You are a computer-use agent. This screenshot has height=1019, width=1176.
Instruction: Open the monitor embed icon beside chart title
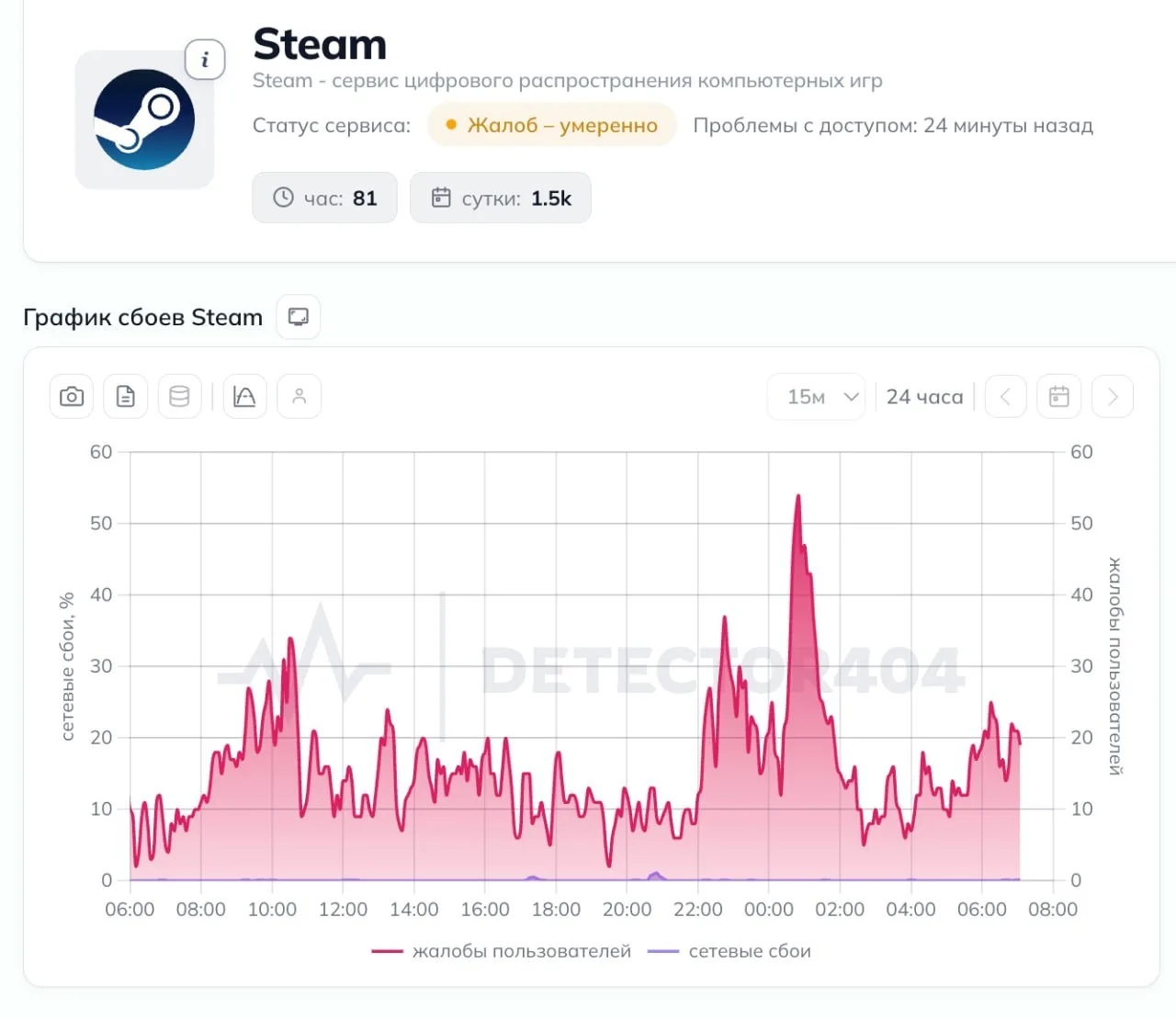click(299, 317)
